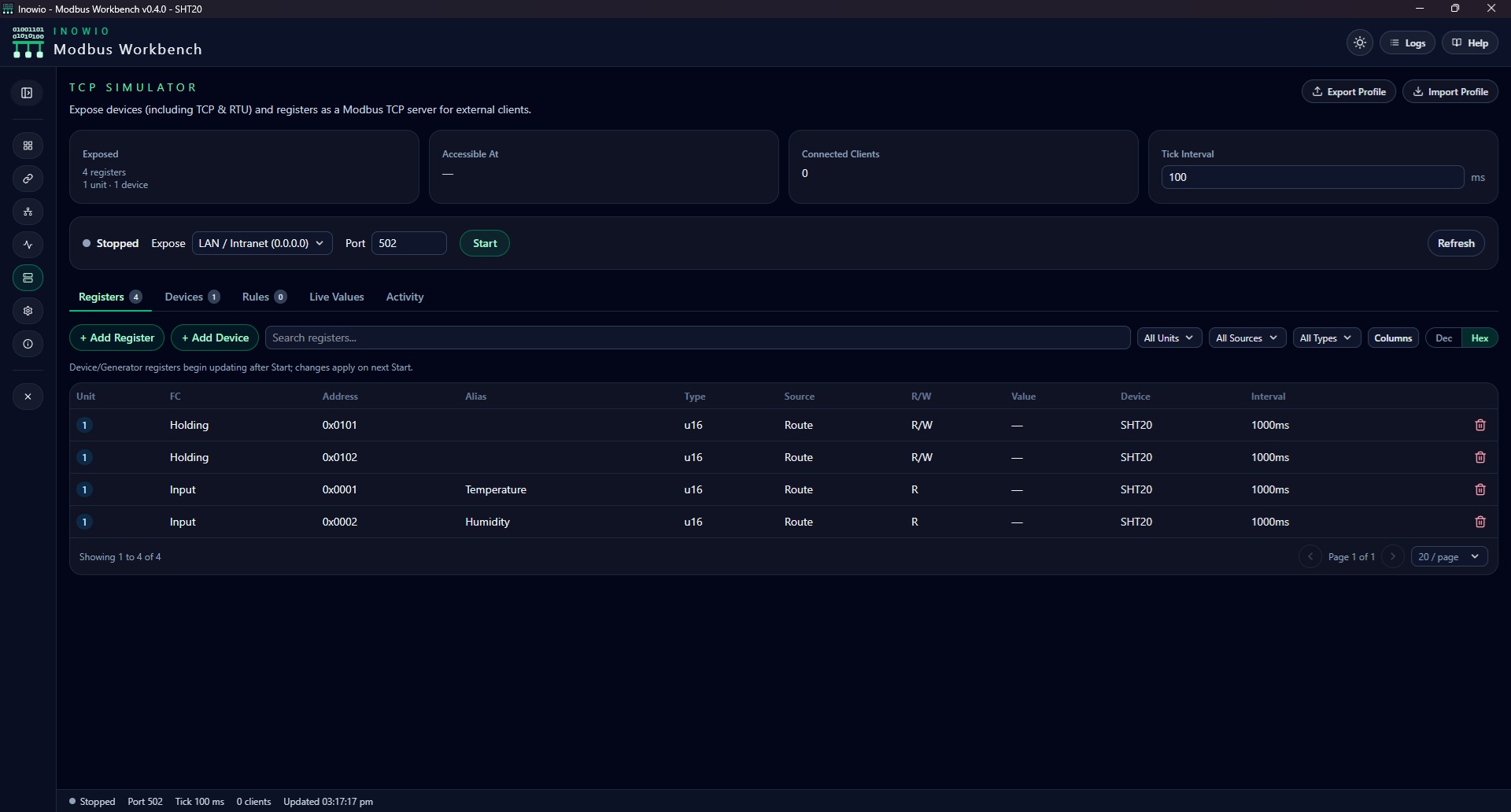Delete the 0x0101 Holding register row
This screenshot has height=812, width=1511.
click(x=1480, y=425)
